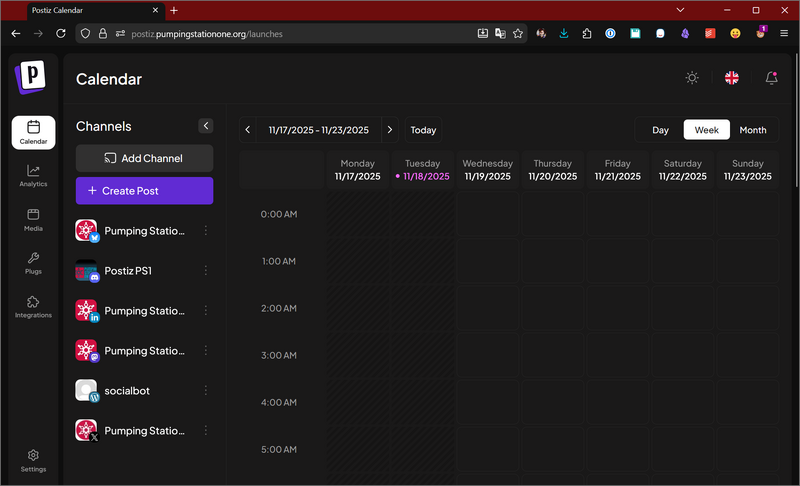Open the Integrations puzzle icon
The width and height of the screenshot is (800, 486).
coord(33,306)
